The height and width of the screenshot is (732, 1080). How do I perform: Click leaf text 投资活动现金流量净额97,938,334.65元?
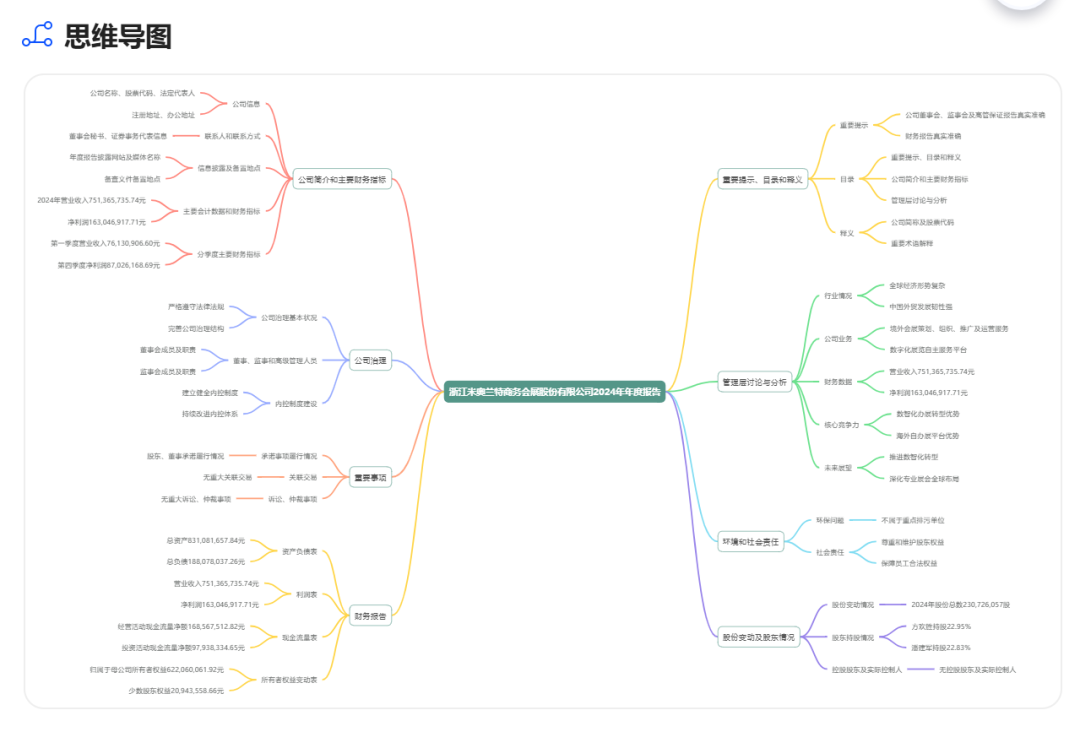pyautogui.click(x=183, y=648)
